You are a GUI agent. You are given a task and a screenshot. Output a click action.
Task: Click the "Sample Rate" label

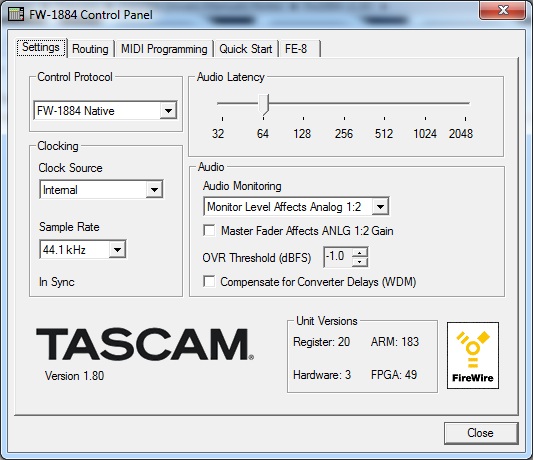tap(69, 227)
